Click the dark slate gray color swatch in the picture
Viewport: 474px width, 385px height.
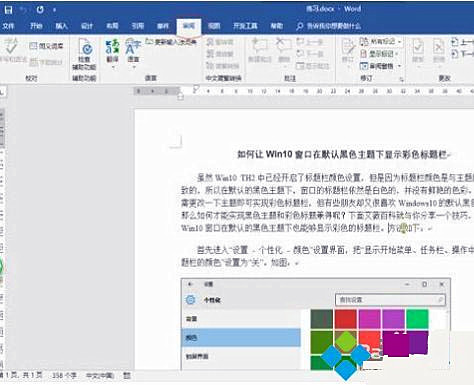pyautogui.click(x=322, y=319)
